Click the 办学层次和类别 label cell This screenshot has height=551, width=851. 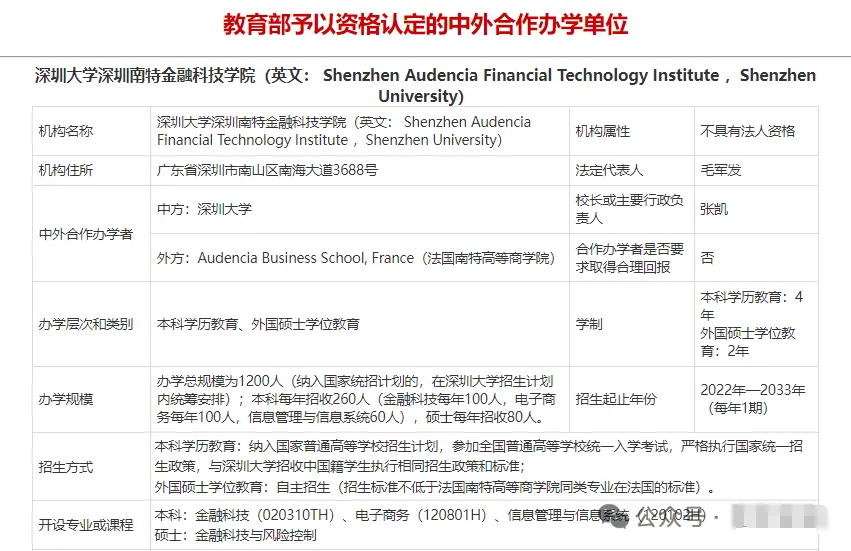point(91,324)
